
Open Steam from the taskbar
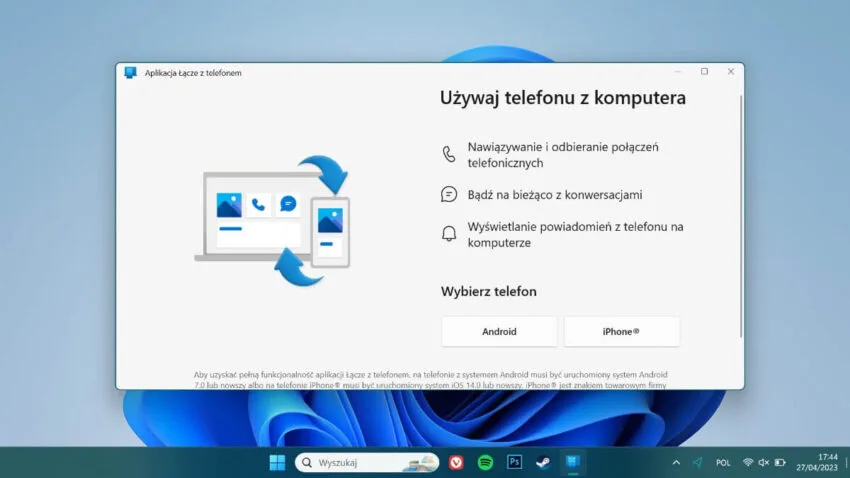543,462
